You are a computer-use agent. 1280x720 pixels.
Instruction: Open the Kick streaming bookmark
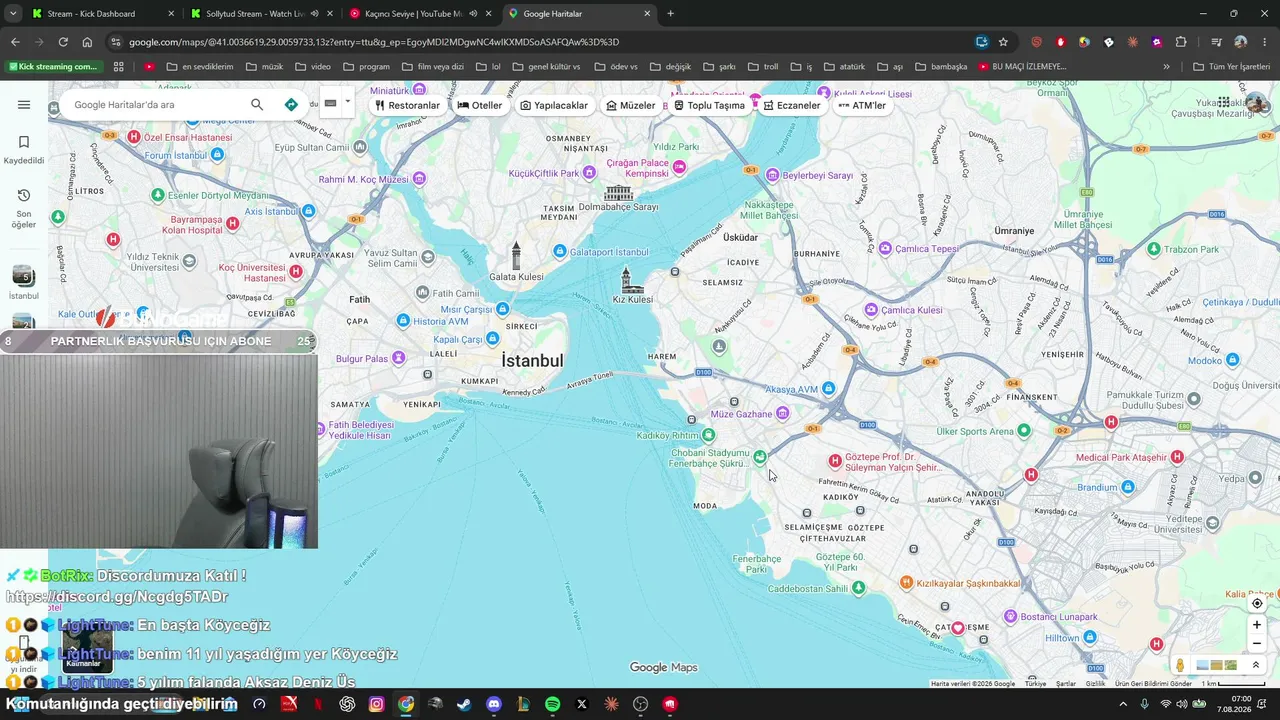53,67
